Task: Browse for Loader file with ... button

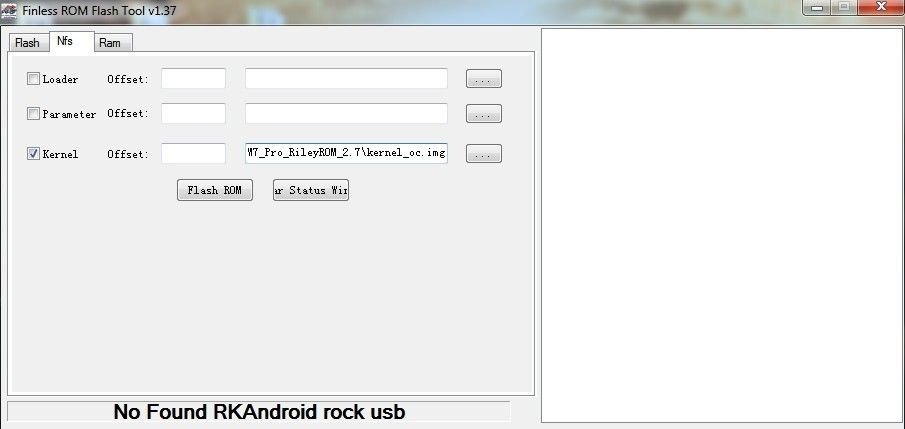Action: tap(484, 79)
